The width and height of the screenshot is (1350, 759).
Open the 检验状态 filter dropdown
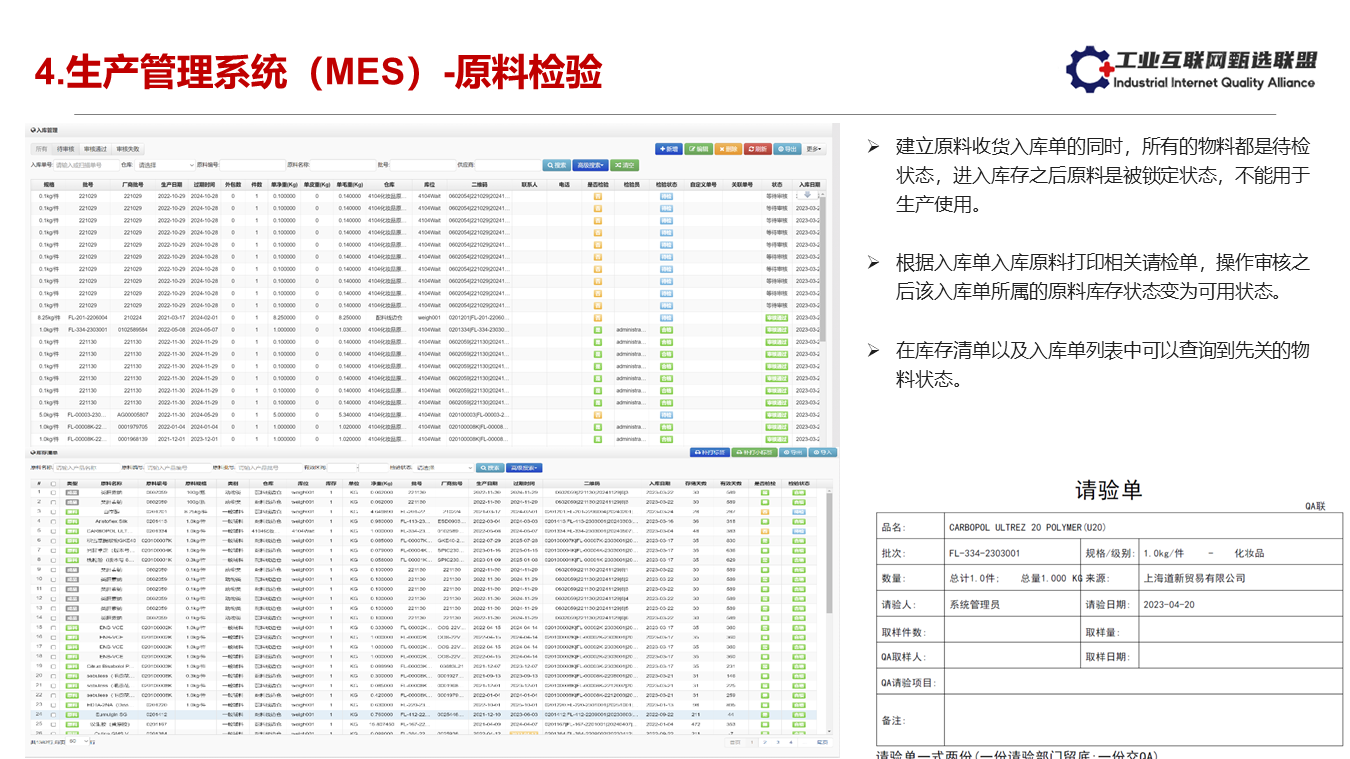pyautogui.click(x=445, y=467)
